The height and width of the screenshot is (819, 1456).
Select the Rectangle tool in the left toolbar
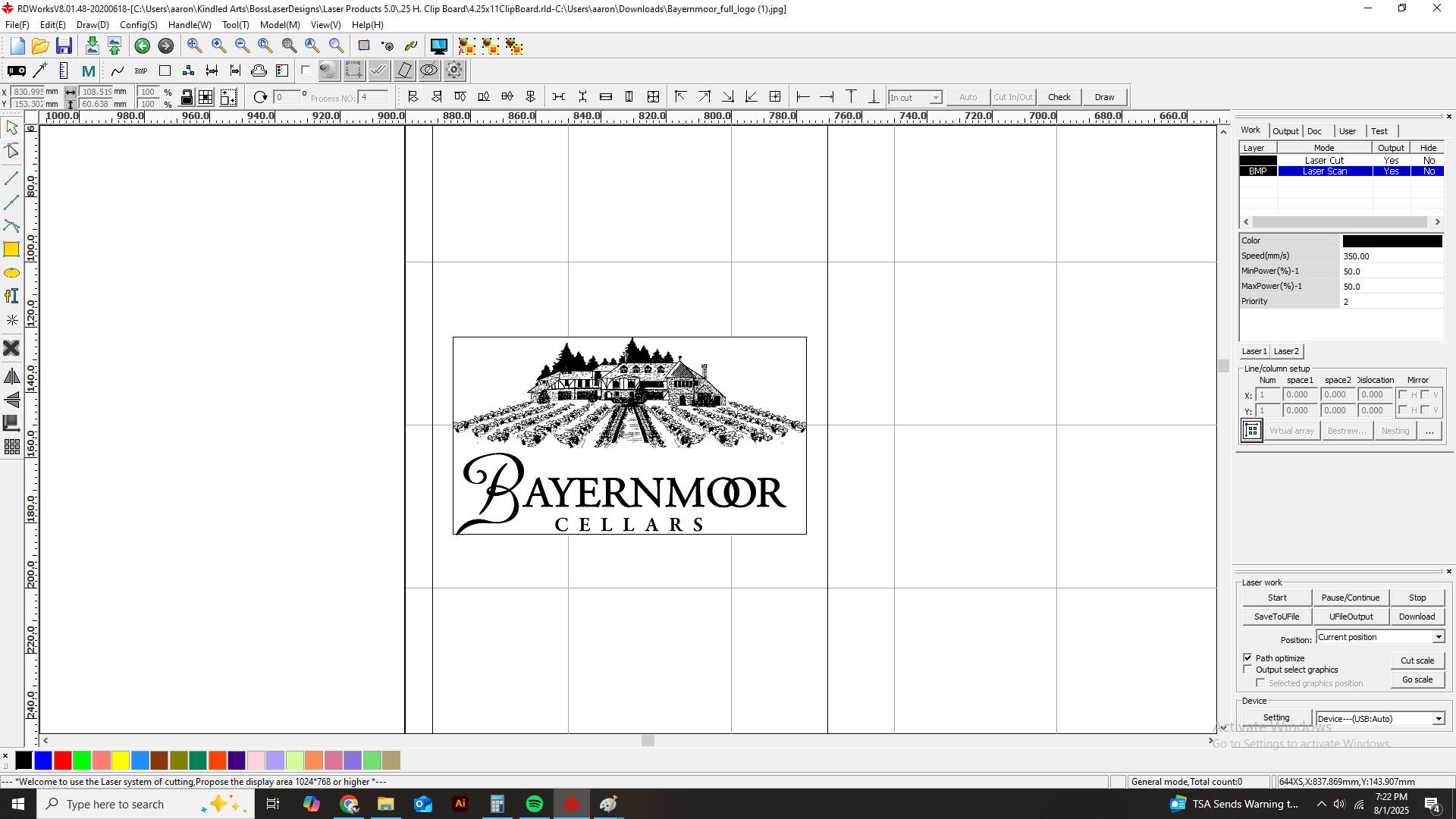click(11, 249)
